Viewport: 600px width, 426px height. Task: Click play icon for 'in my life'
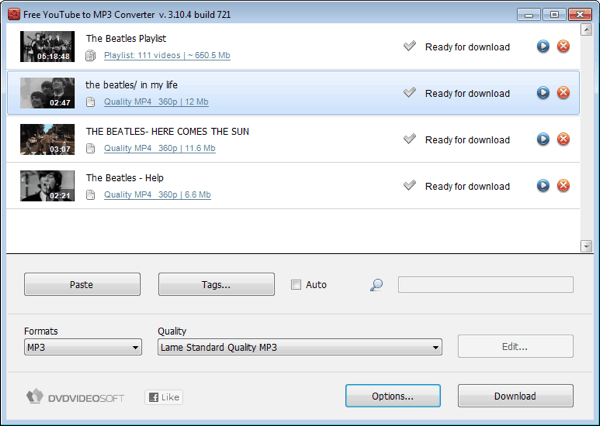[x=543, y=93]
